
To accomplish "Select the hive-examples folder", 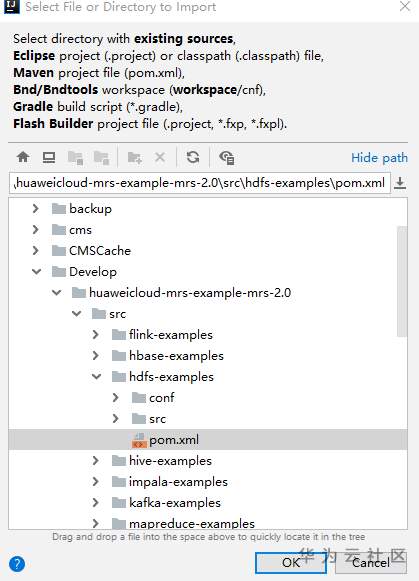I will [170, 461].
